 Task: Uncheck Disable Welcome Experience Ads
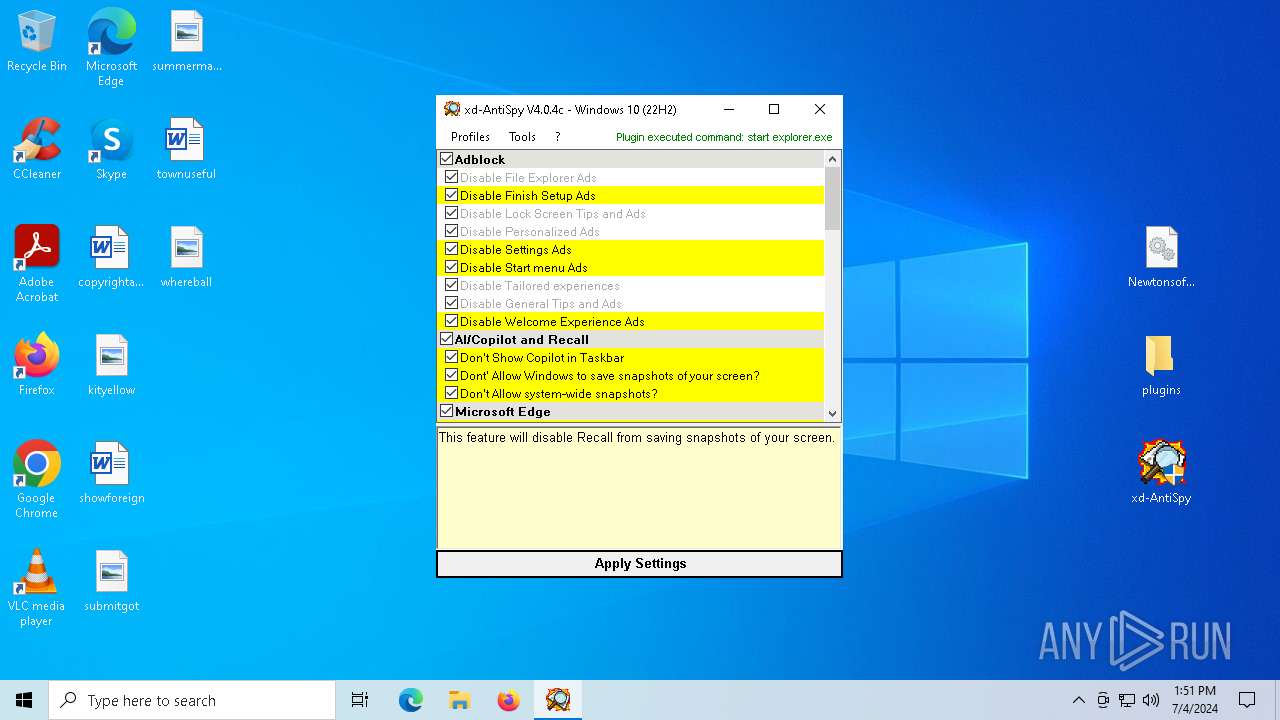pyautogui.click(x=451, y=321)
